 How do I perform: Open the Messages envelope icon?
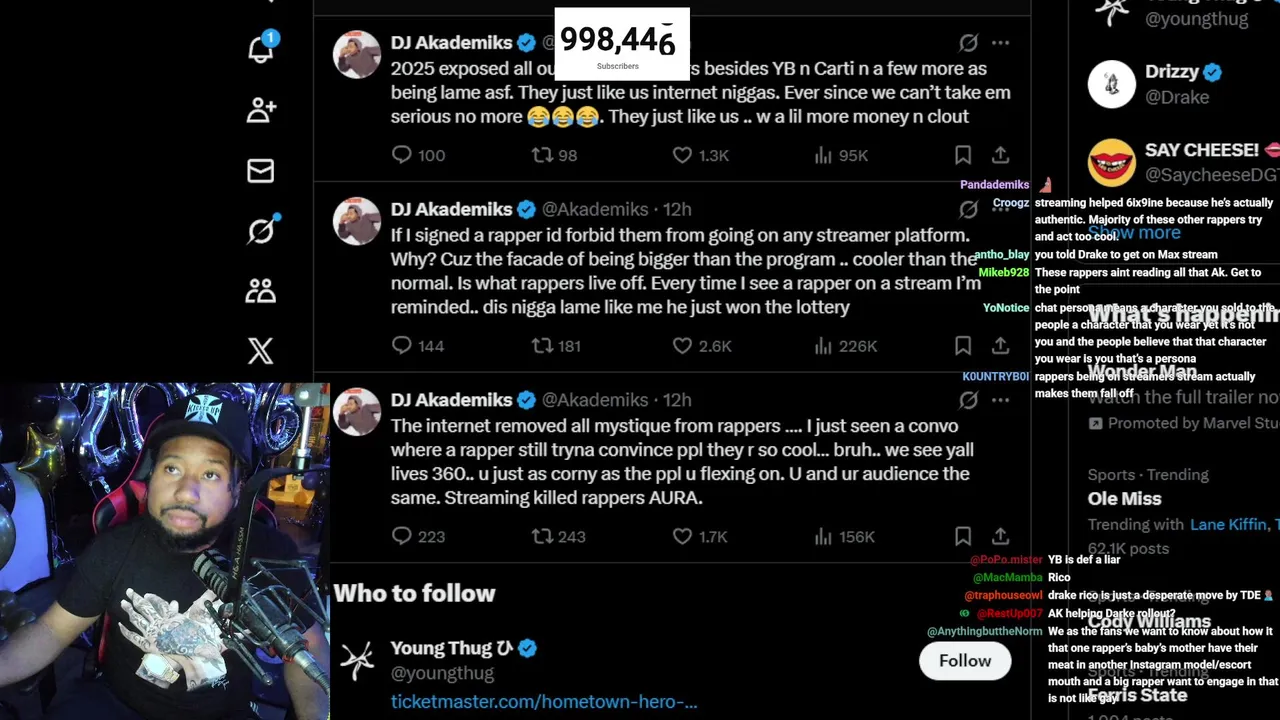tap(261, 171)
